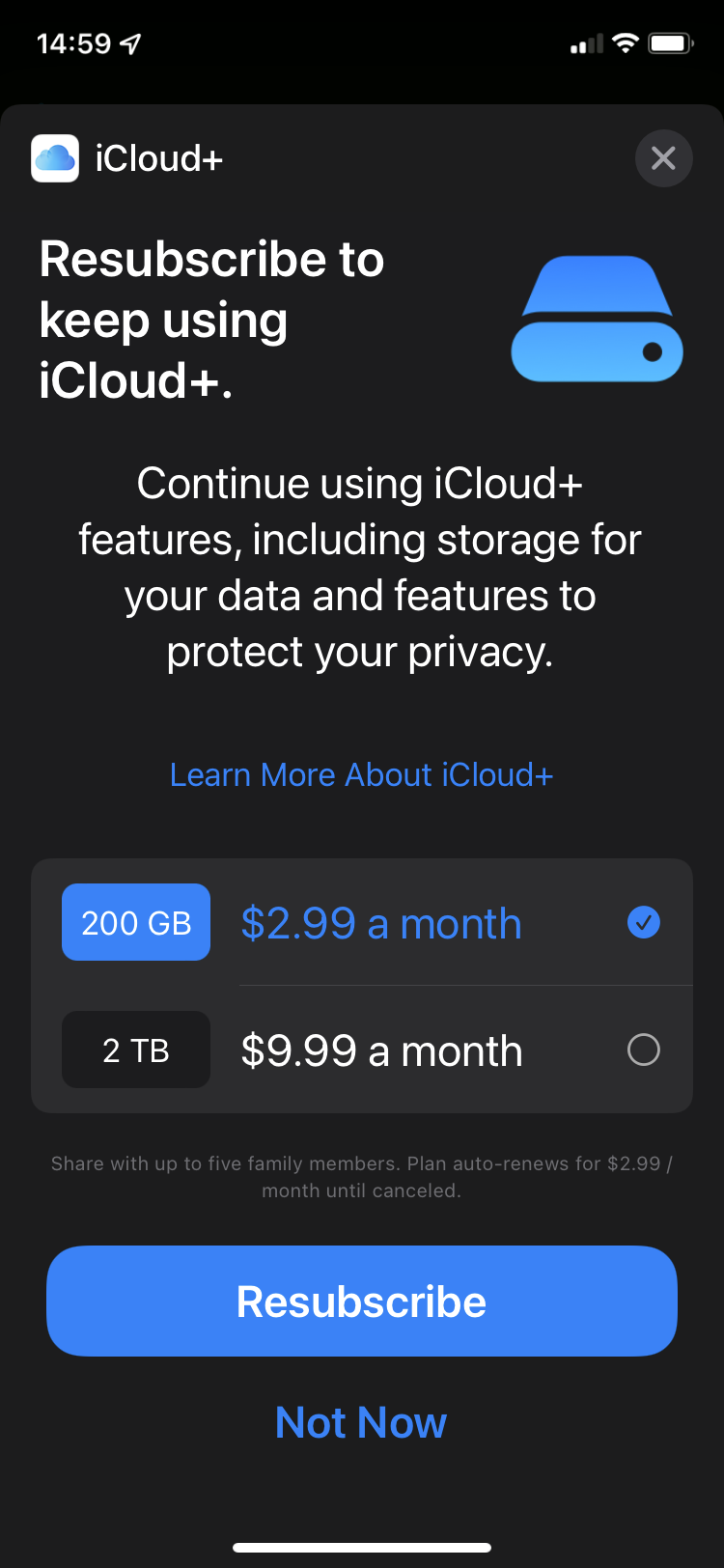This screenshot has width=724, height=1568.
Task: Select the 2 TB plan radio button
Action: 644,1050
